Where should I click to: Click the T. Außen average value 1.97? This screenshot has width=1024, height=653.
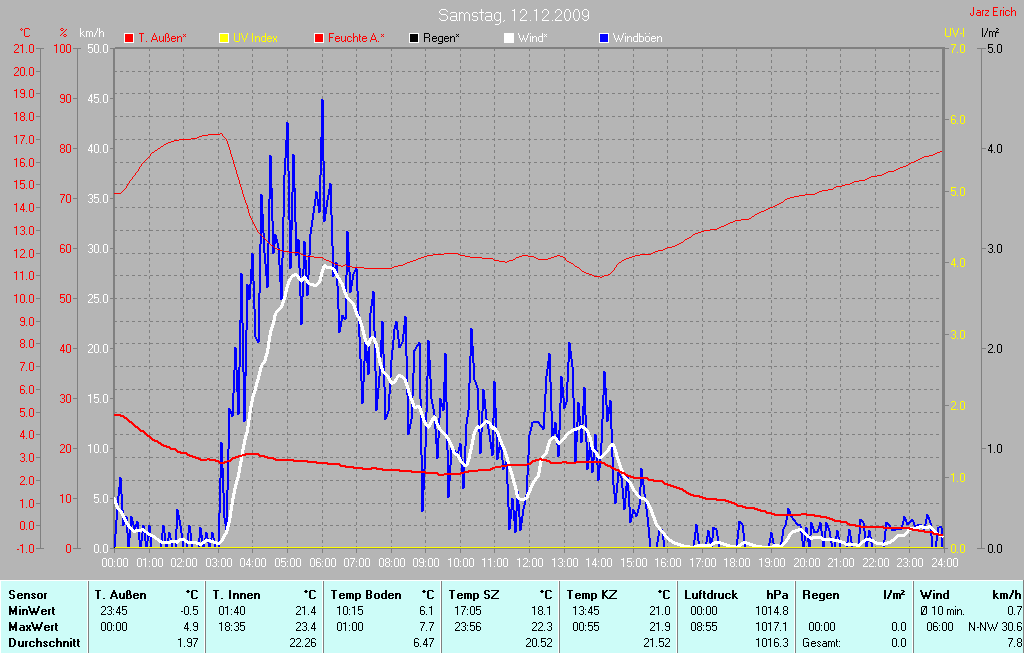pos(188,643)
